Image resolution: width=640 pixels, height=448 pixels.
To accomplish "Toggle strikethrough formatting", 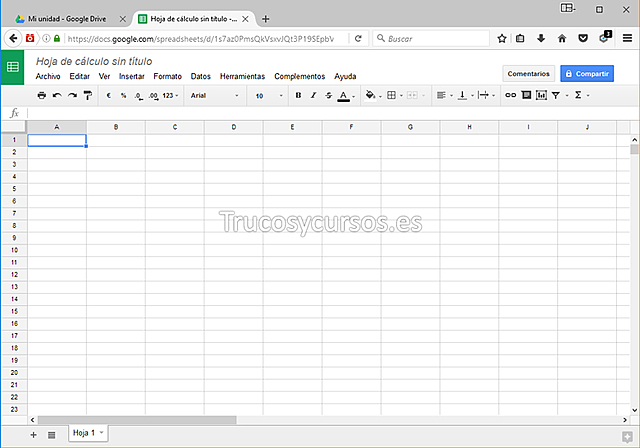I will coord(329,95).
